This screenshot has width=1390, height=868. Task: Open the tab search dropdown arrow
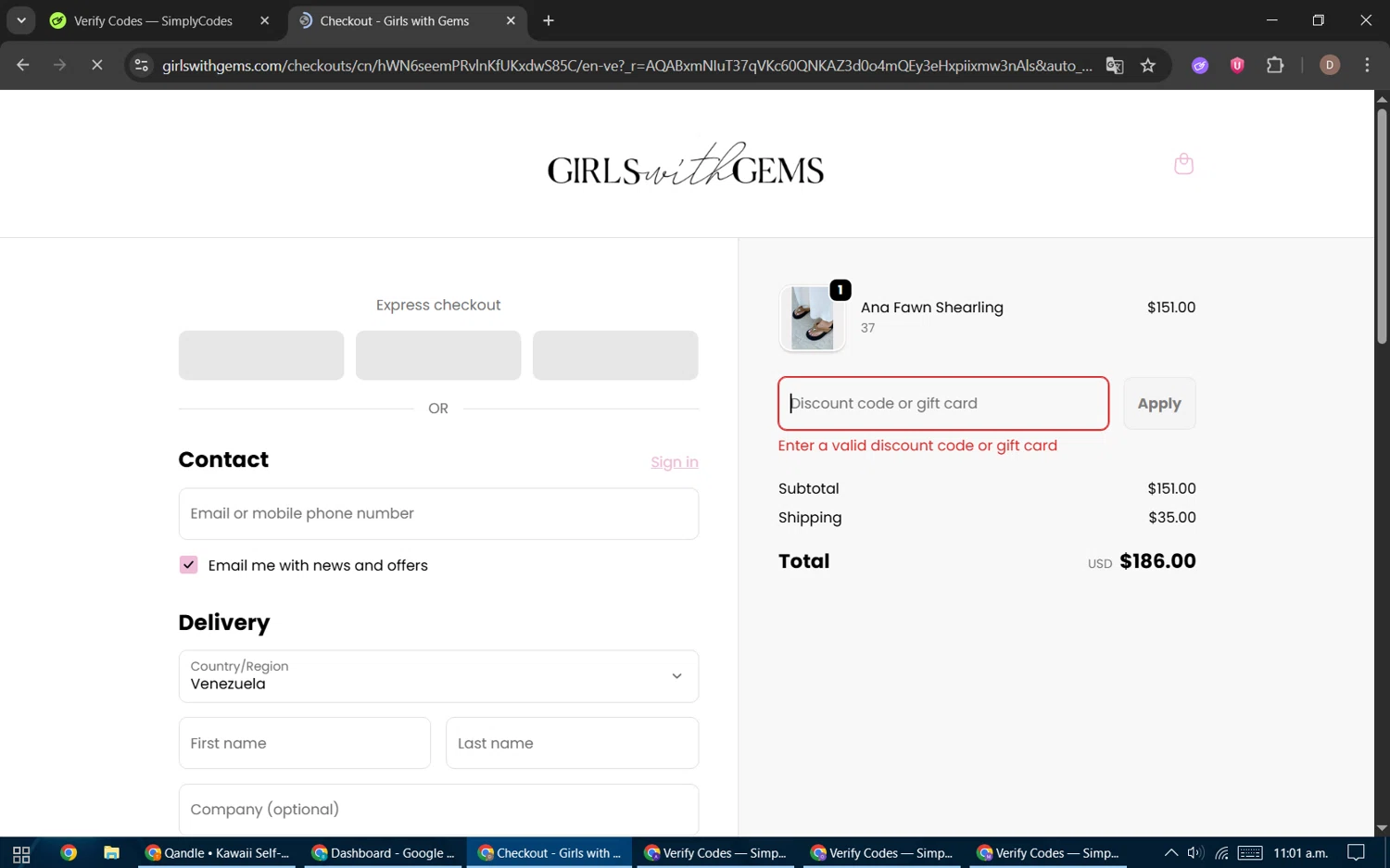[x=20, y=20]
